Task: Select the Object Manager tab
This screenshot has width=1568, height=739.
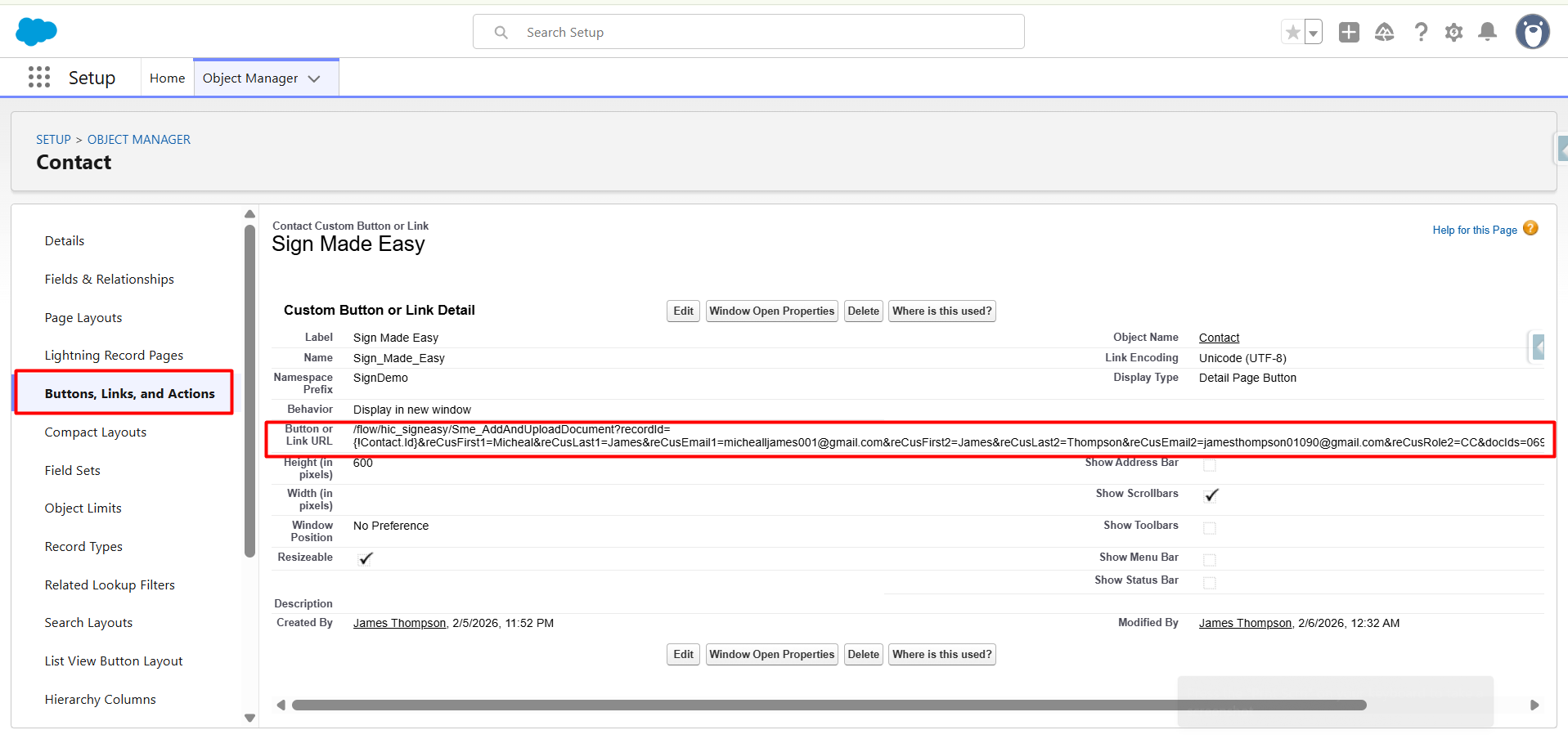Action: click(x=250, y=78)
